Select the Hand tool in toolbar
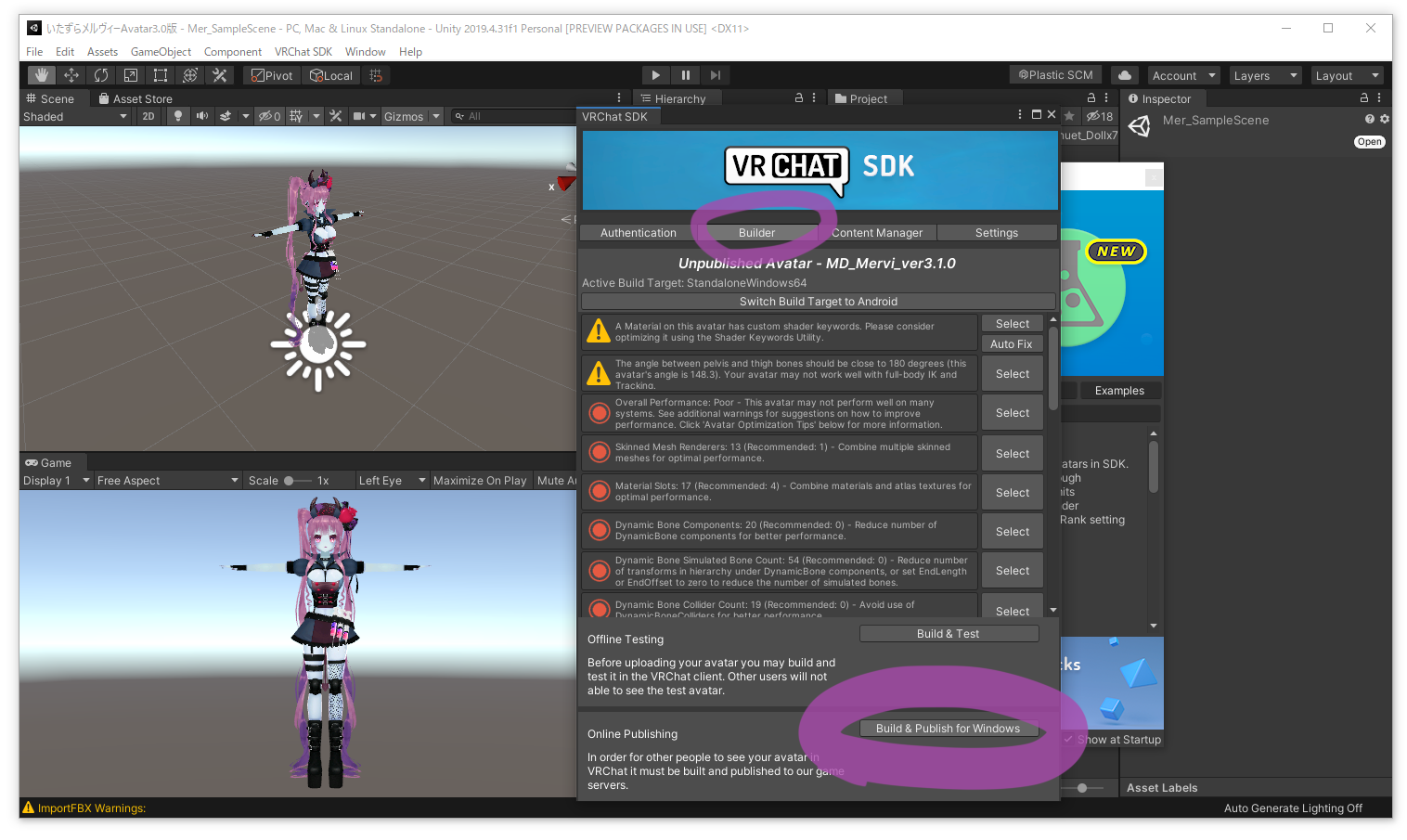1407x840 pixels. pyautogui.click(x=41, y=75)
